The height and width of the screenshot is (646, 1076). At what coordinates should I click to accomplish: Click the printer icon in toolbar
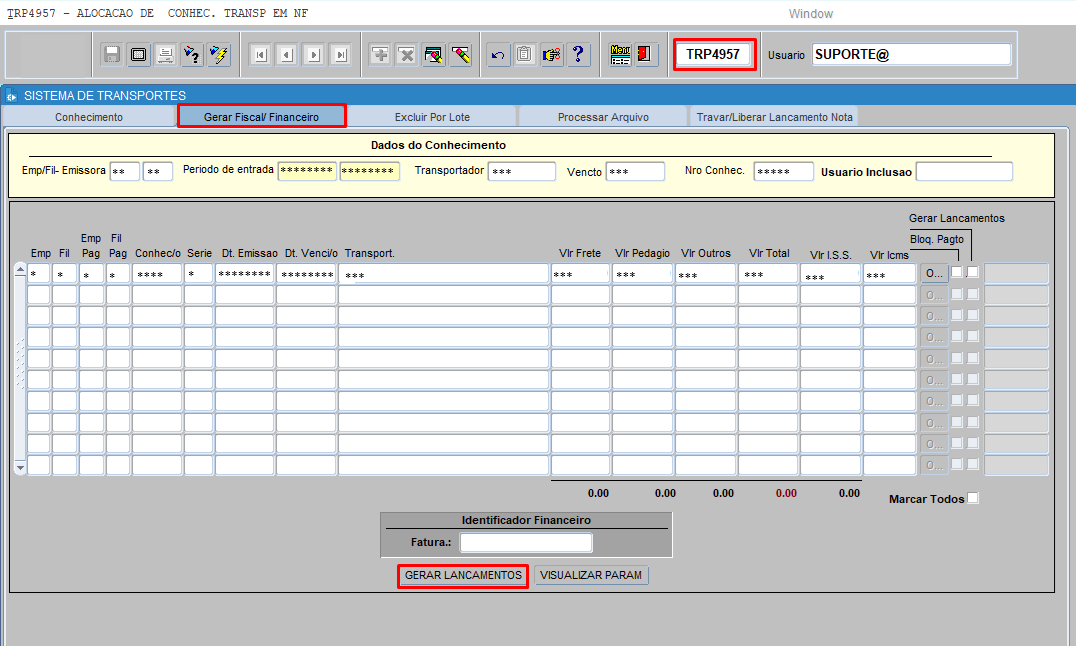click(x=166, y=55)
